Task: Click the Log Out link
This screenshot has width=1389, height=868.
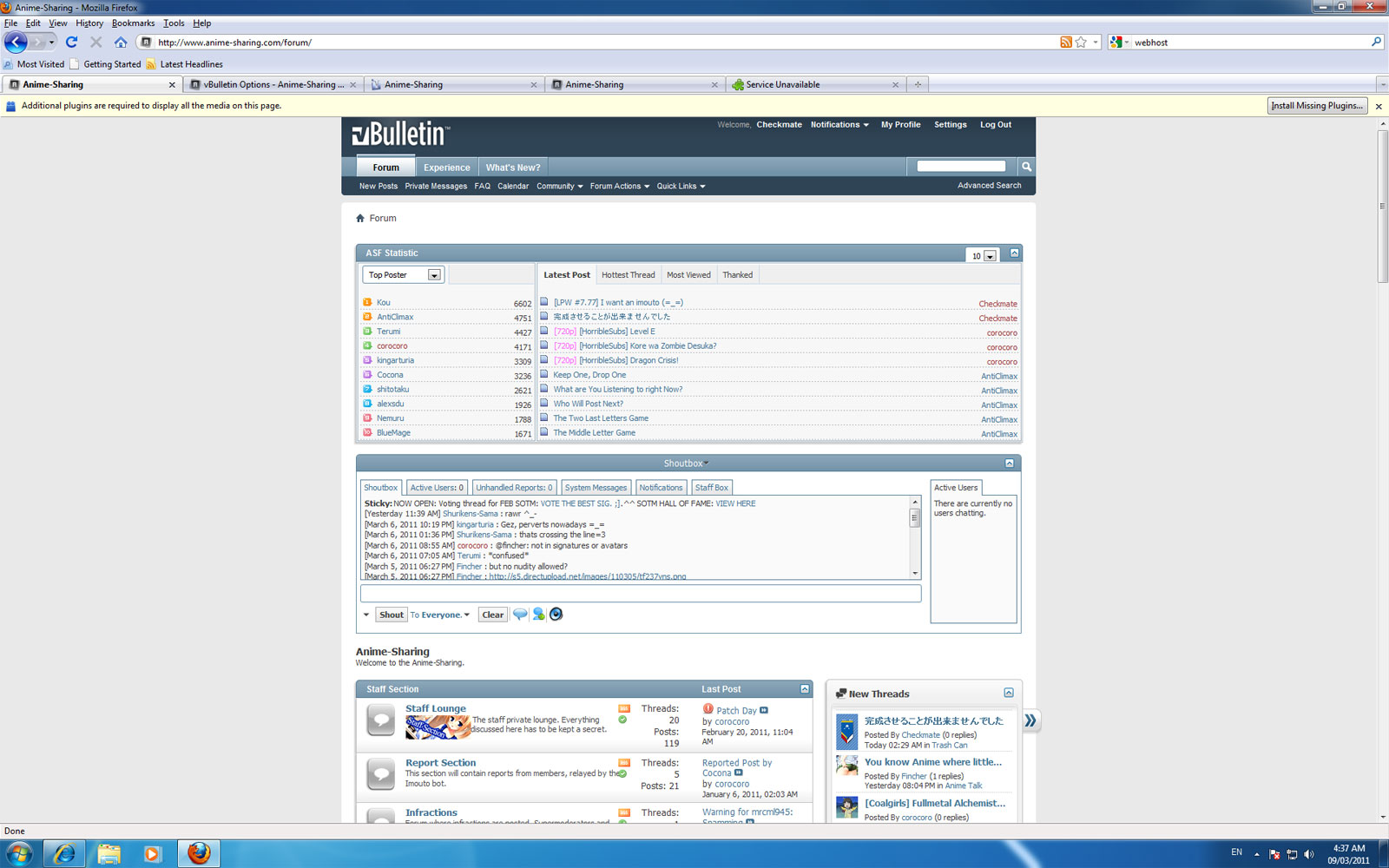Action: (996, 124)
